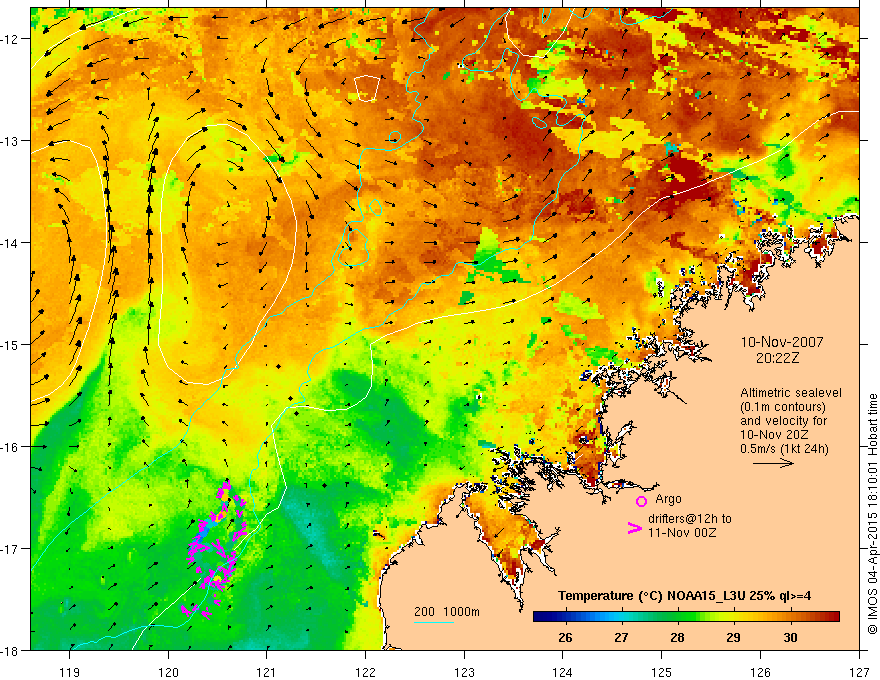
Task: Click the '(0.1m contours)' text
Action: coord(783,407)
